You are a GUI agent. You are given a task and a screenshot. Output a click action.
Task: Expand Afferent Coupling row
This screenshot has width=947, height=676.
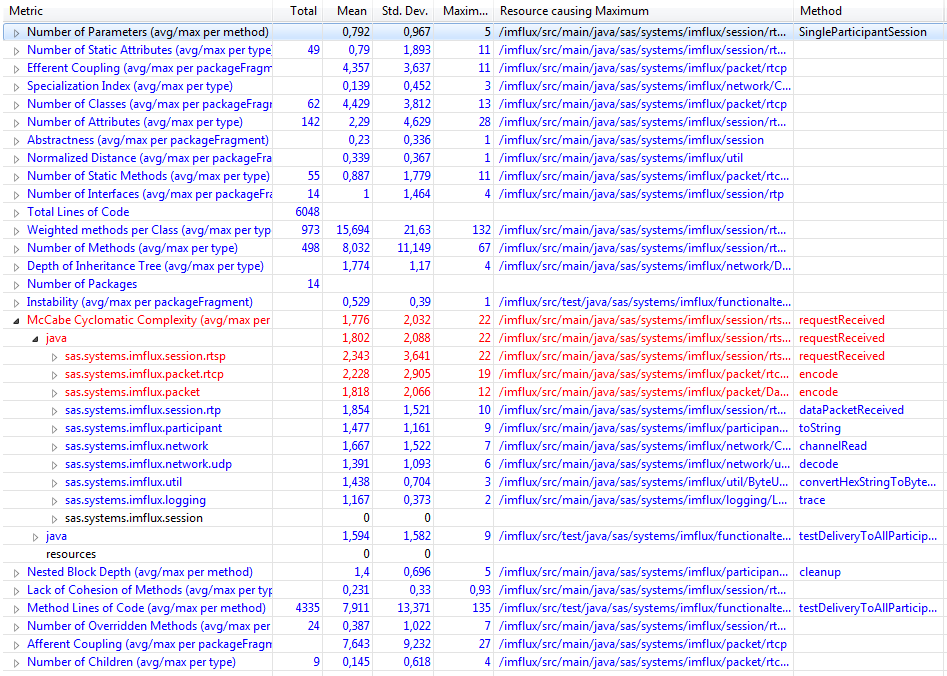[16, 645]
